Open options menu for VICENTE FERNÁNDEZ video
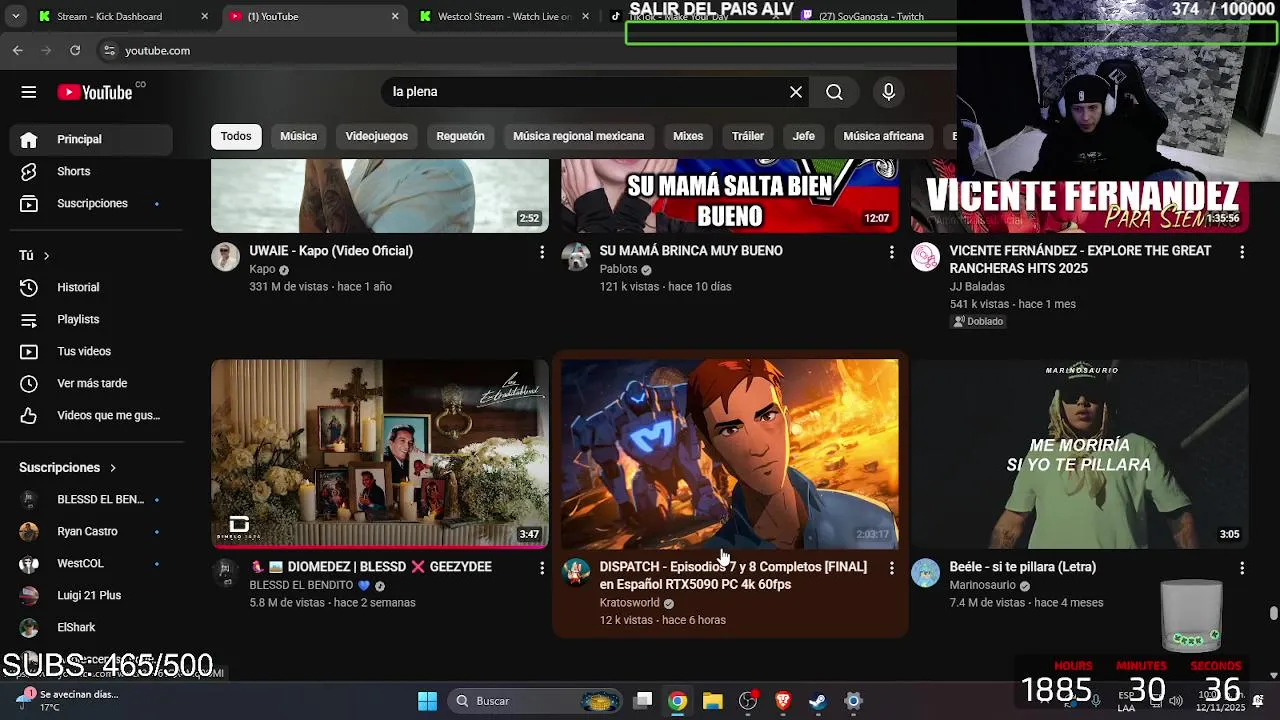The width and height of the screenshot is (1280, 720). (1242, 252)
